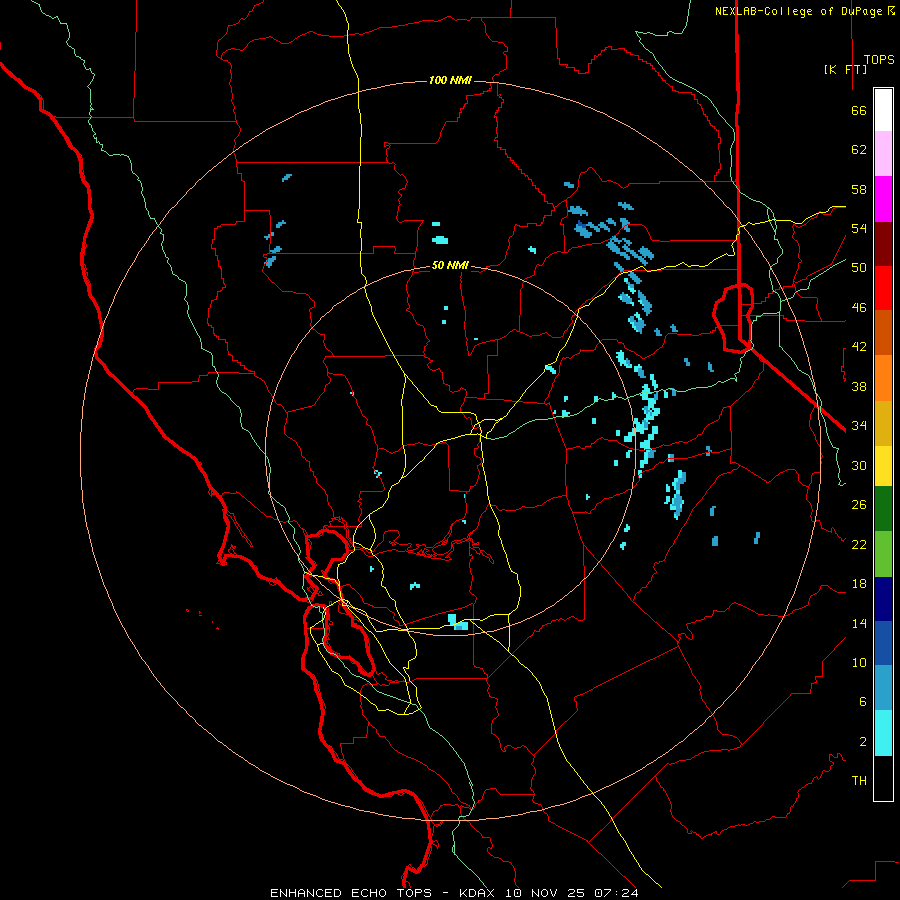
Task: Select the dark green legend swatch
Action: click(883, 509)
